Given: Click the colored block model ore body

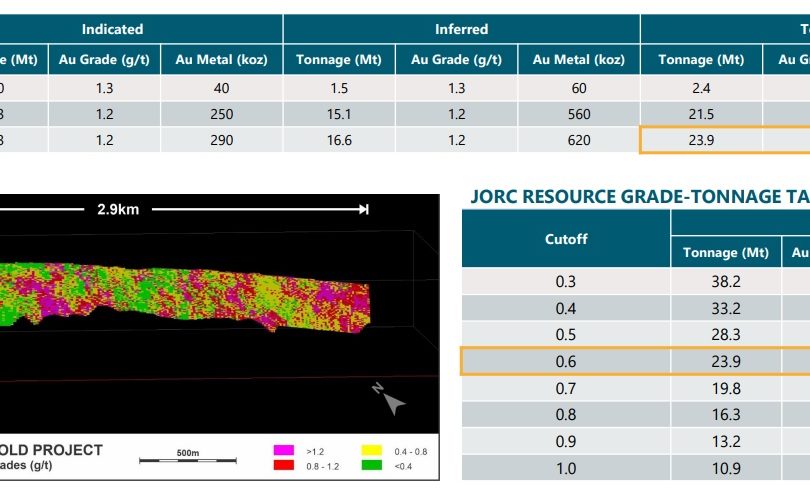Looking at the screenshot, I should (184, 297).
